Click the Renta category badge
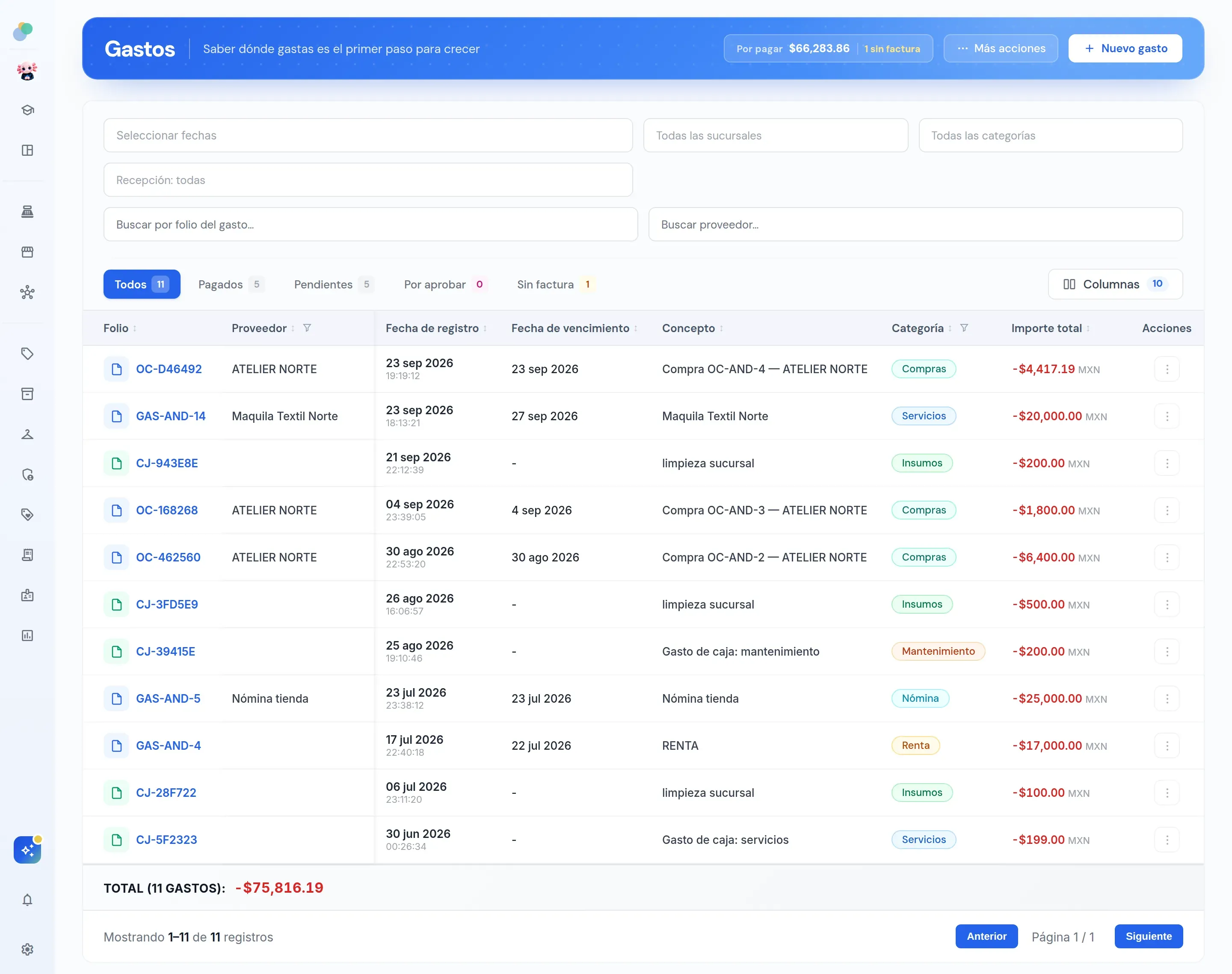This screenshot has width=1232, height=974. 915,745
